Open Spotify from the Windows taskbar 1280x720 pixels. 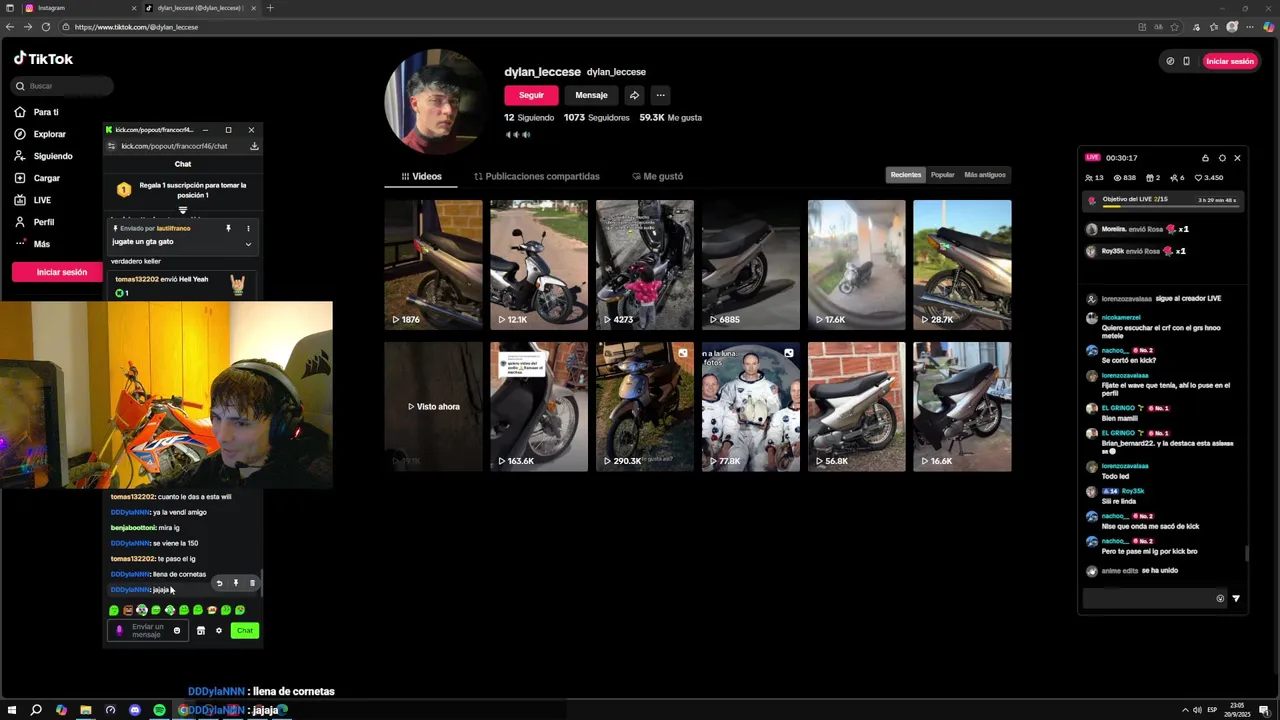coord(159,710)
